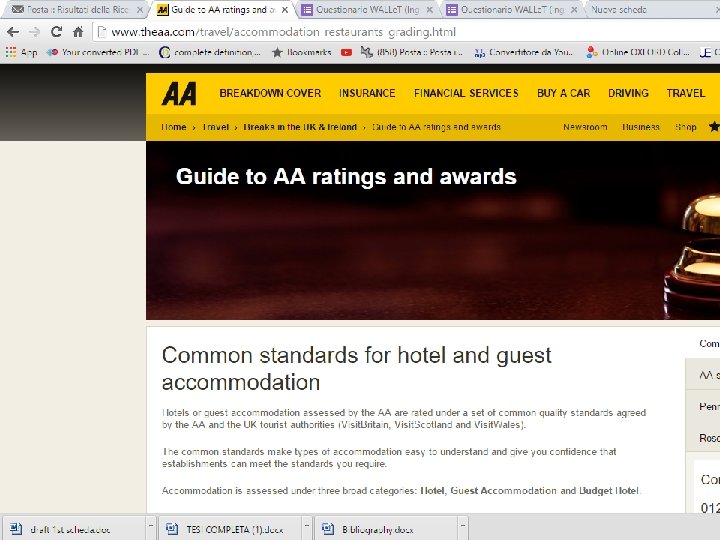Open the Apps grid icon in bookmarks bar
This screenshot has width=720, height=540.
coord(11,52)
